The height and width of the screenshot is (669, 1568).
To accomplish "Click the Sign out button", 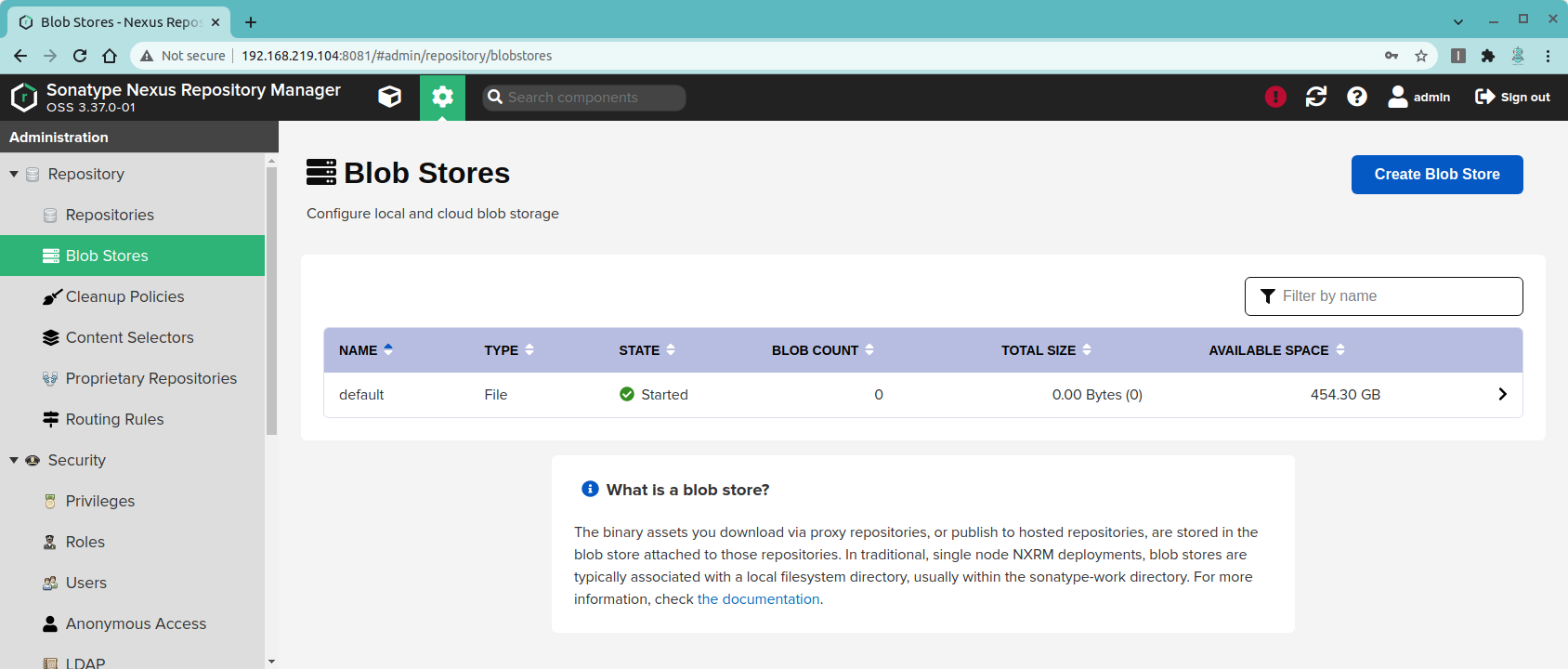I will pos(1512,97).
